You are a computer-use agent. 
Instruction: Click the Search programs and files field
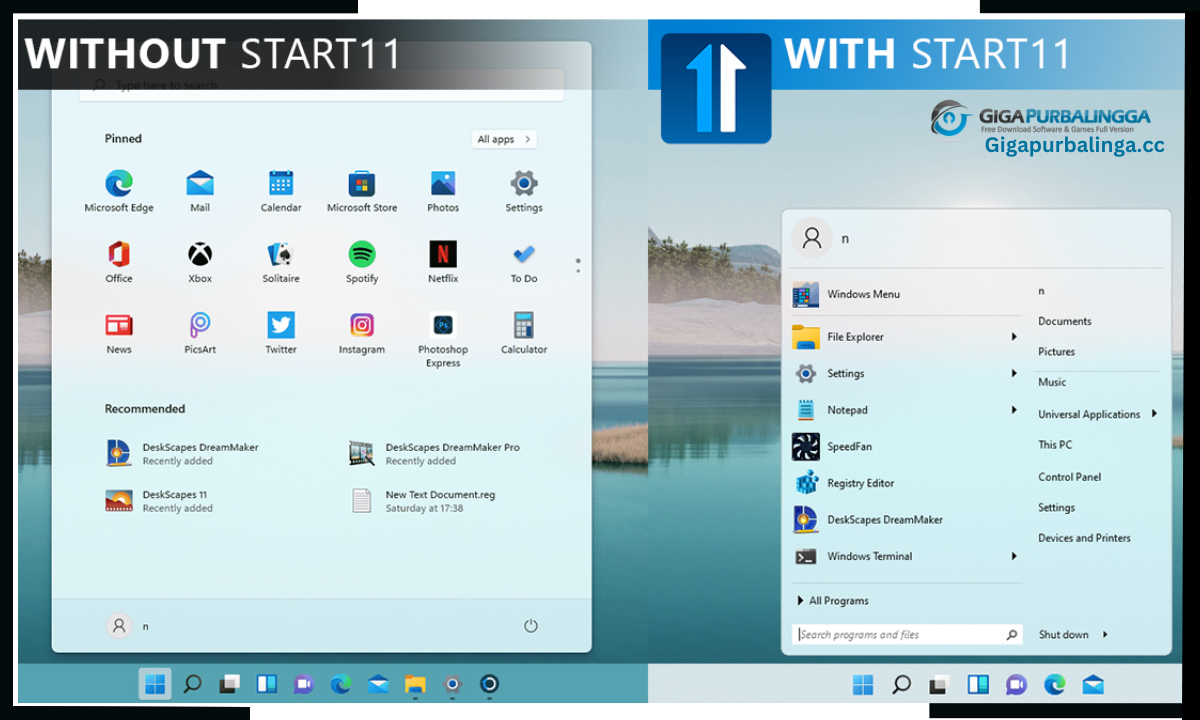click(907, 634)
